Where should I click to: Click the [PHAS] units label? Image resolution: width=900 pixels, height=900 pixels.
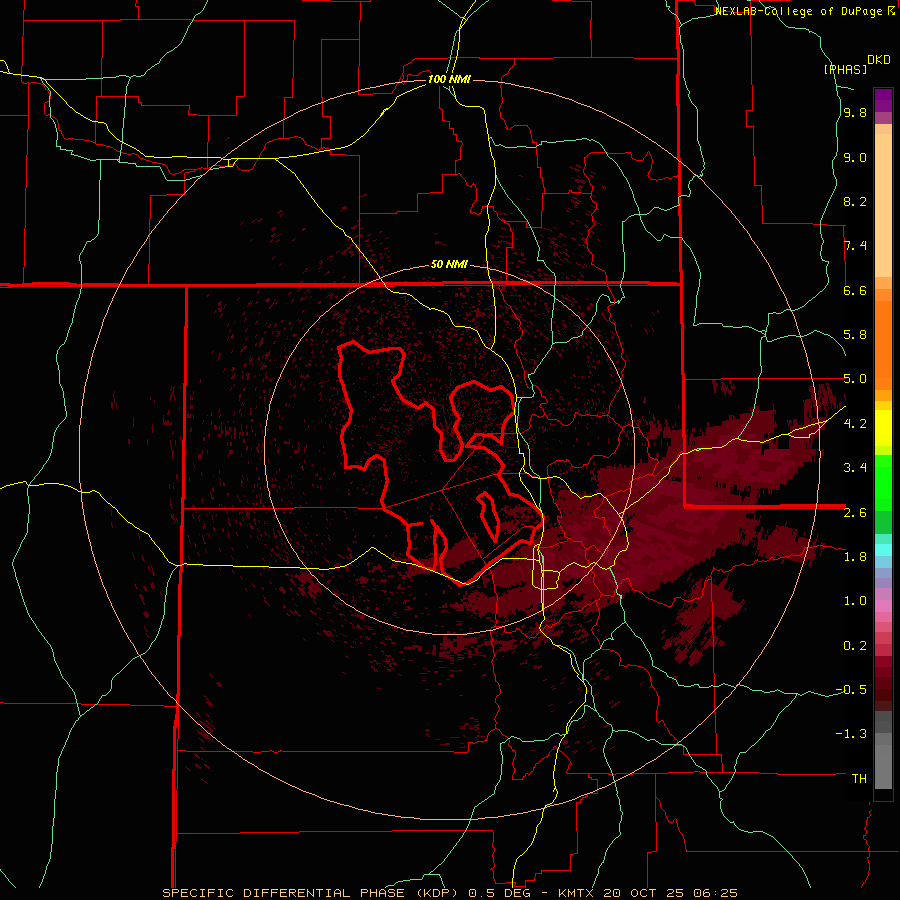pyautogui.click(x=845, y=70)
